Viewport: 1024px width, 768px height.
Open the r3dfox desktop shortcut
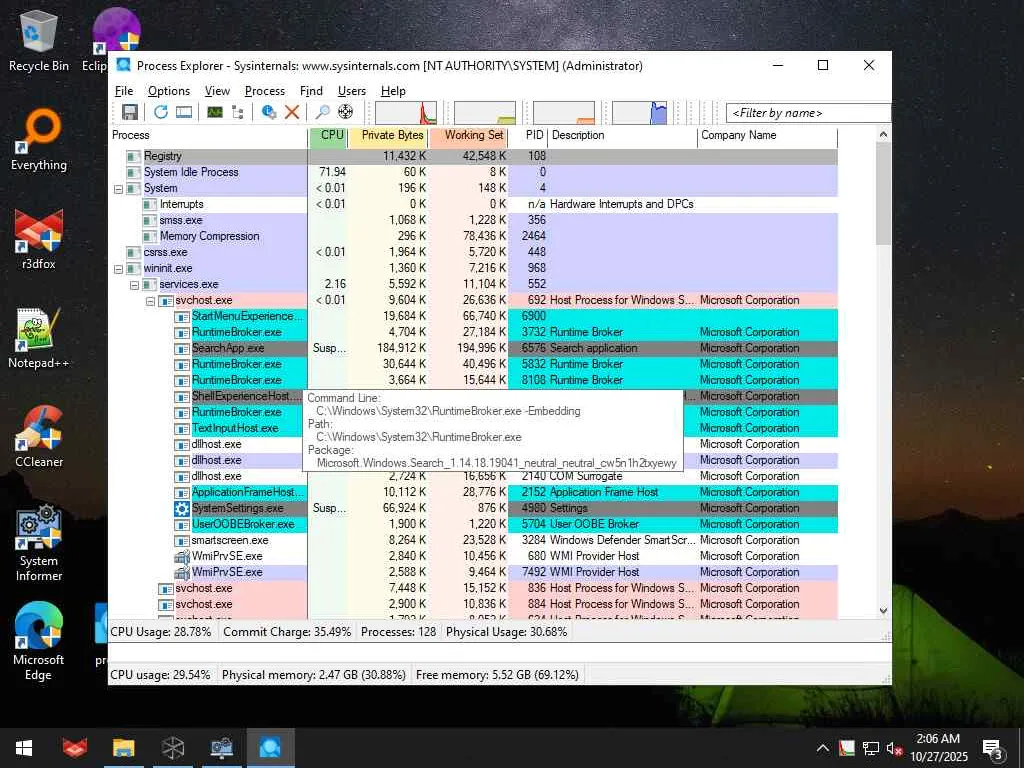pyautogui.click(x=39, y=240)
